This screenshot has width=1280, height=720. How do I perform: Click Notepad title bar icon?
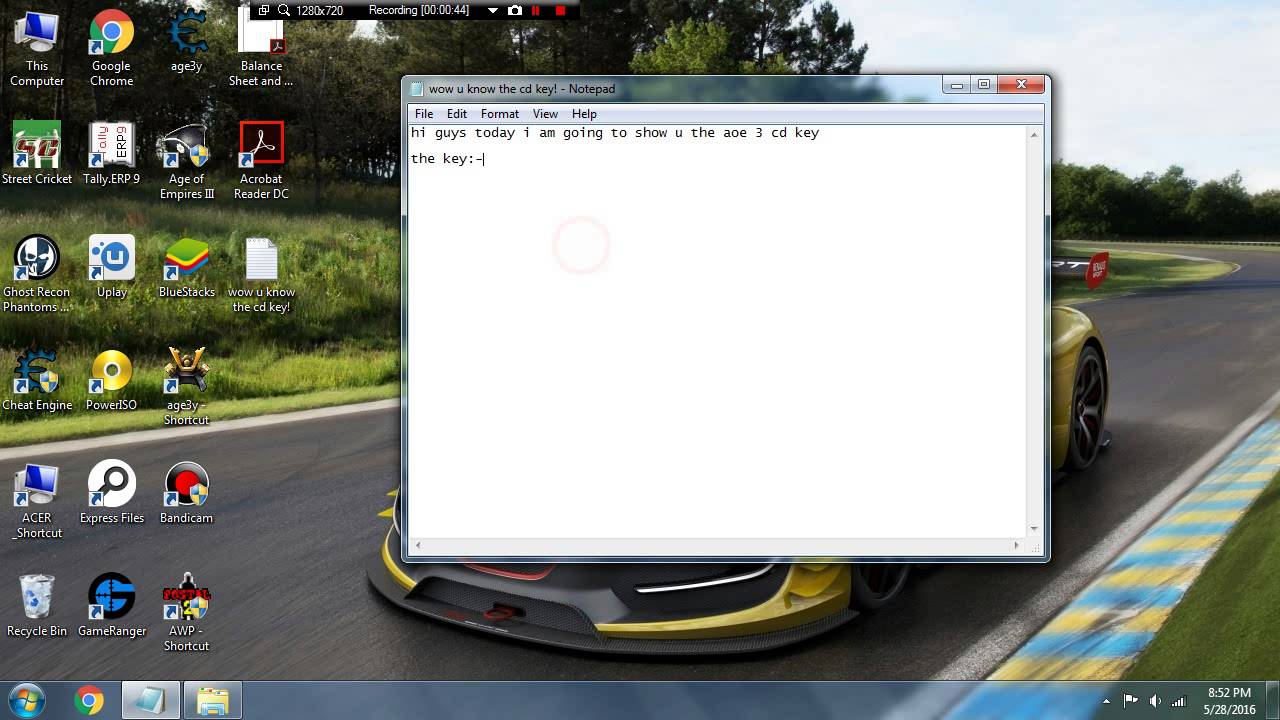[418, 89]
